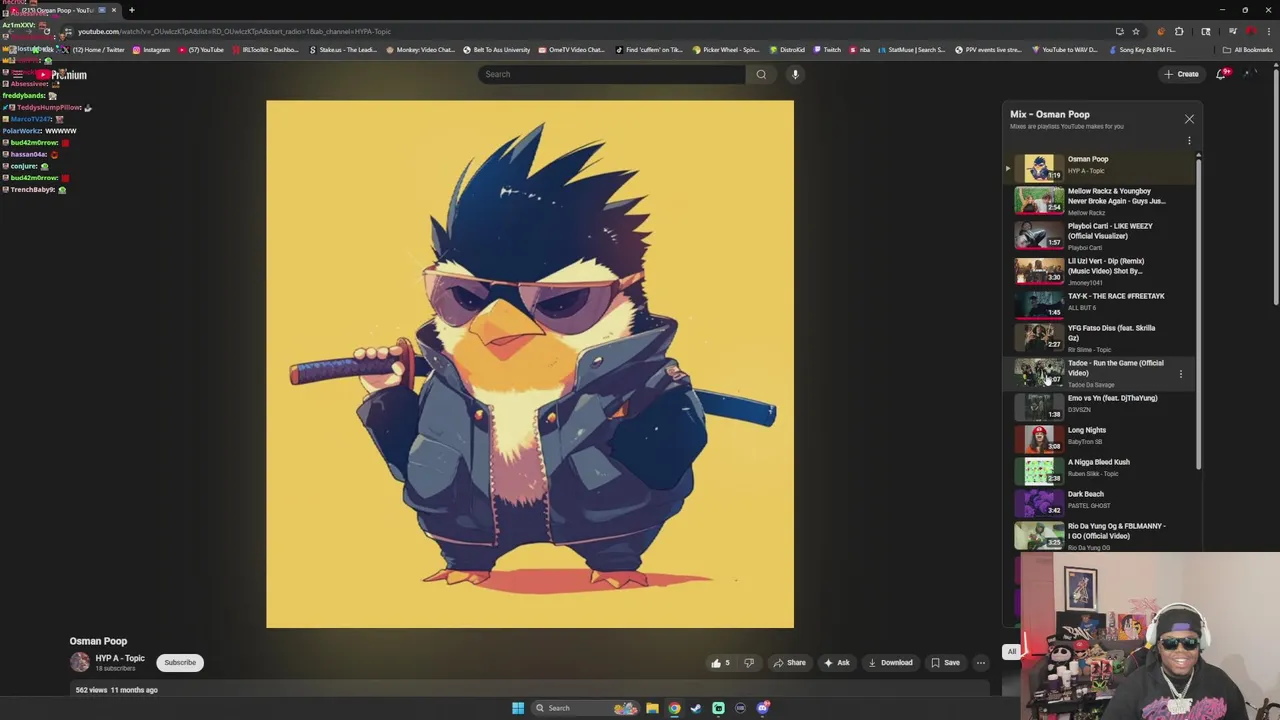Play Lil Uzi Vert Dip remix

1100,271
